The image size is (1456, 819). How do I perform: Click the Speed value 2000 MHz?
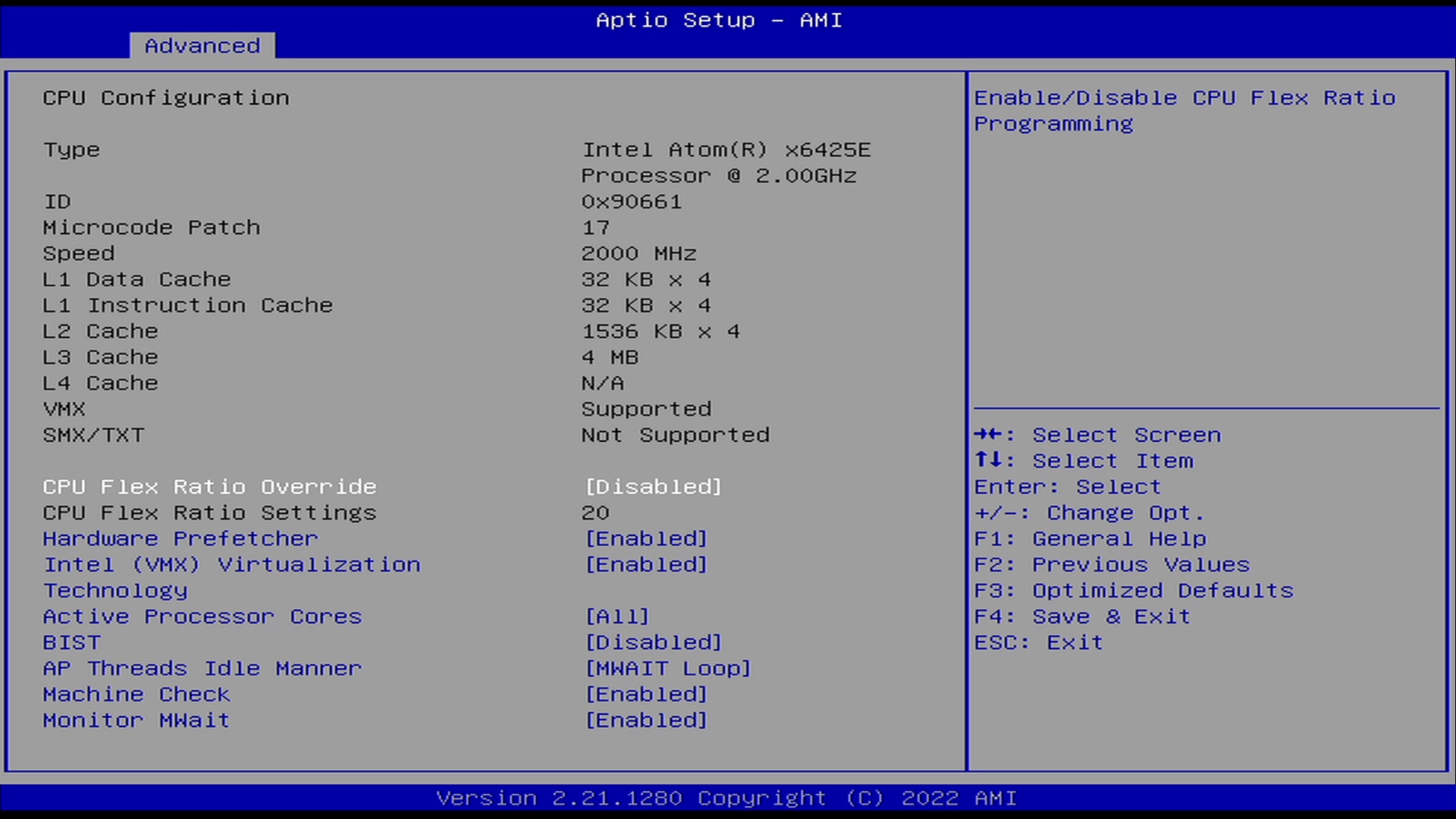coord(639,253)
